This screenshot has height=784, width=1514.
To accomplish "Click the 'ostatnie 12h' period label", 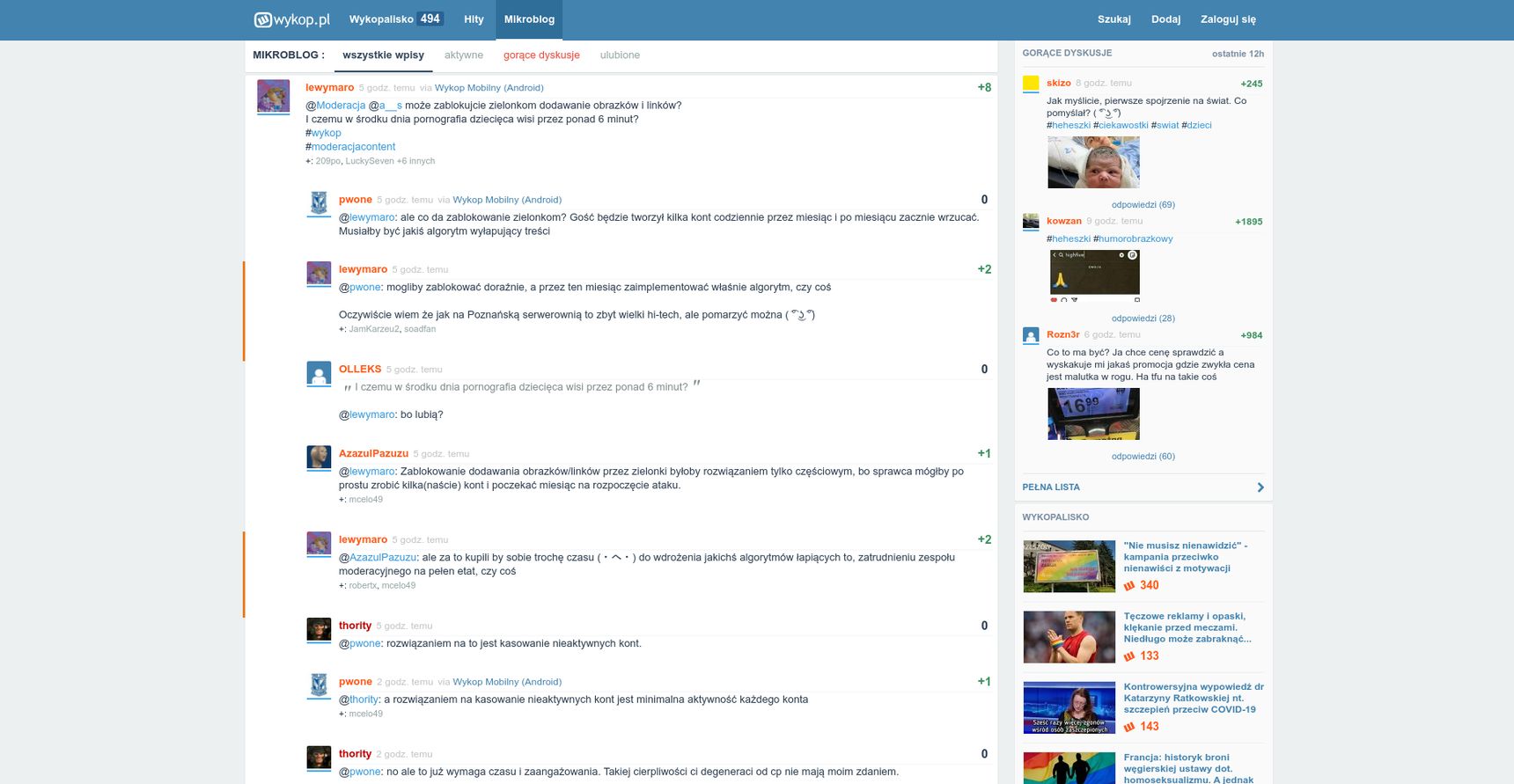I will tap(1238, 54).
